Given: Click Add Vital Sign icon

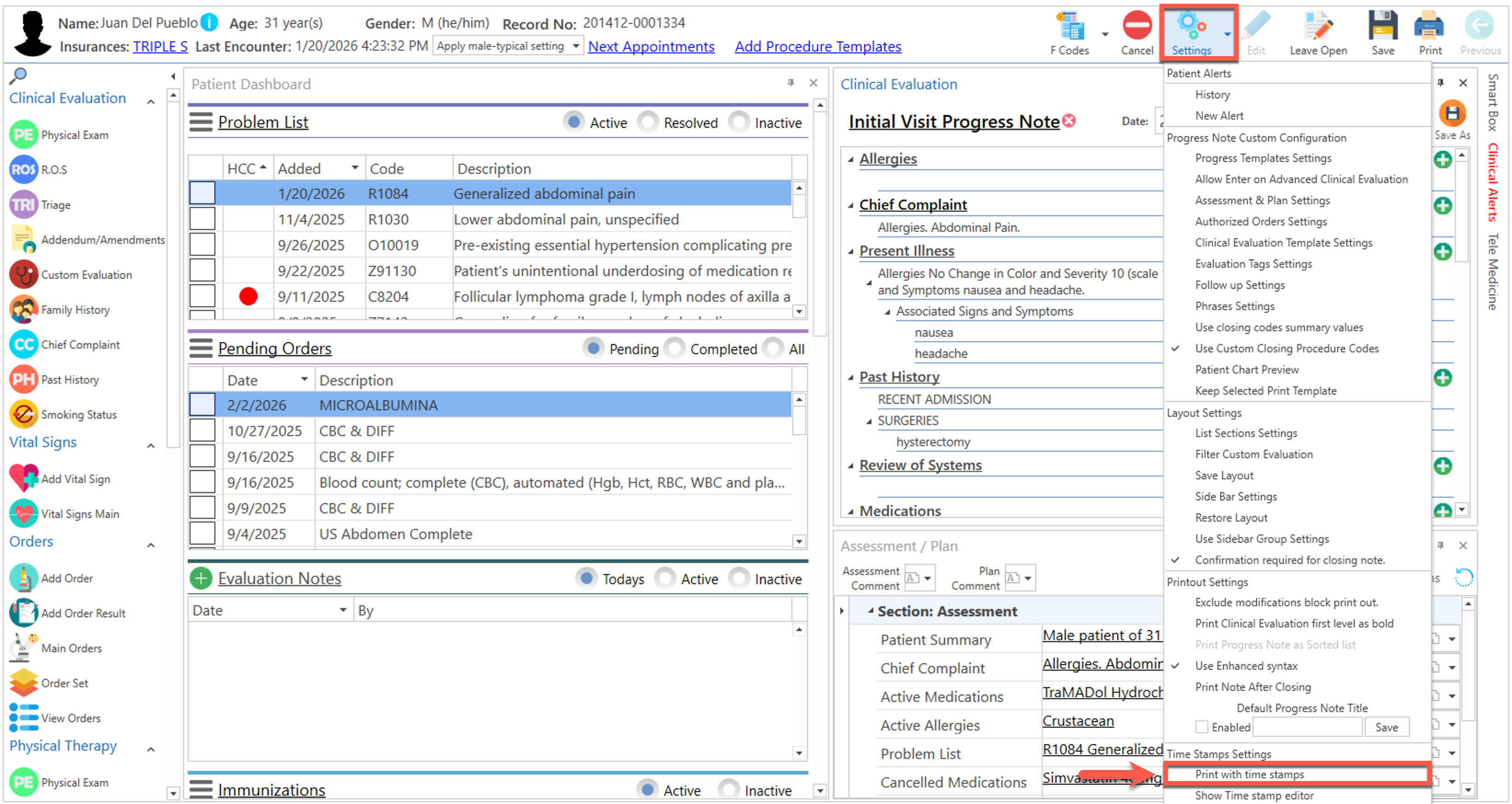Looking at the screenshot, I should tap(23, 478).
